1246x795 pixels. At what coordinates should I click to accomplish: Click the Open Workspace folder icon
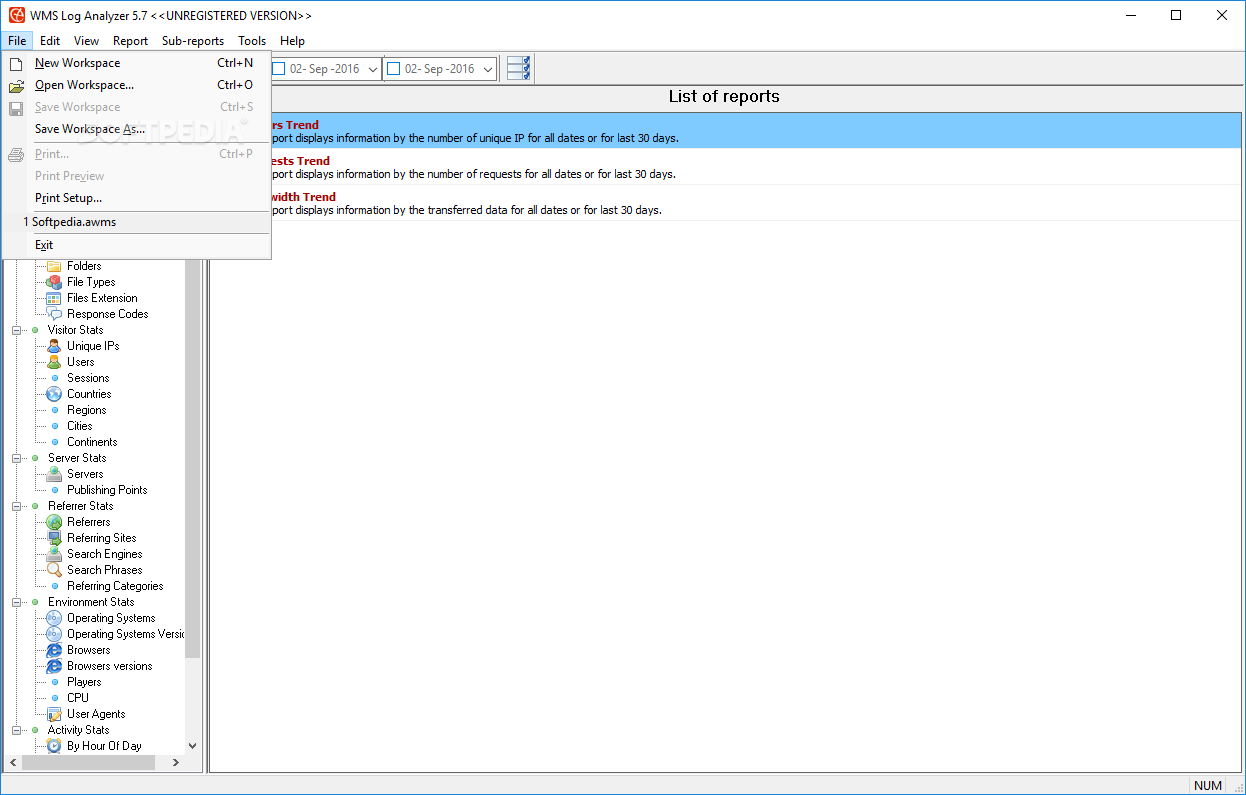(x=16, y=85)
